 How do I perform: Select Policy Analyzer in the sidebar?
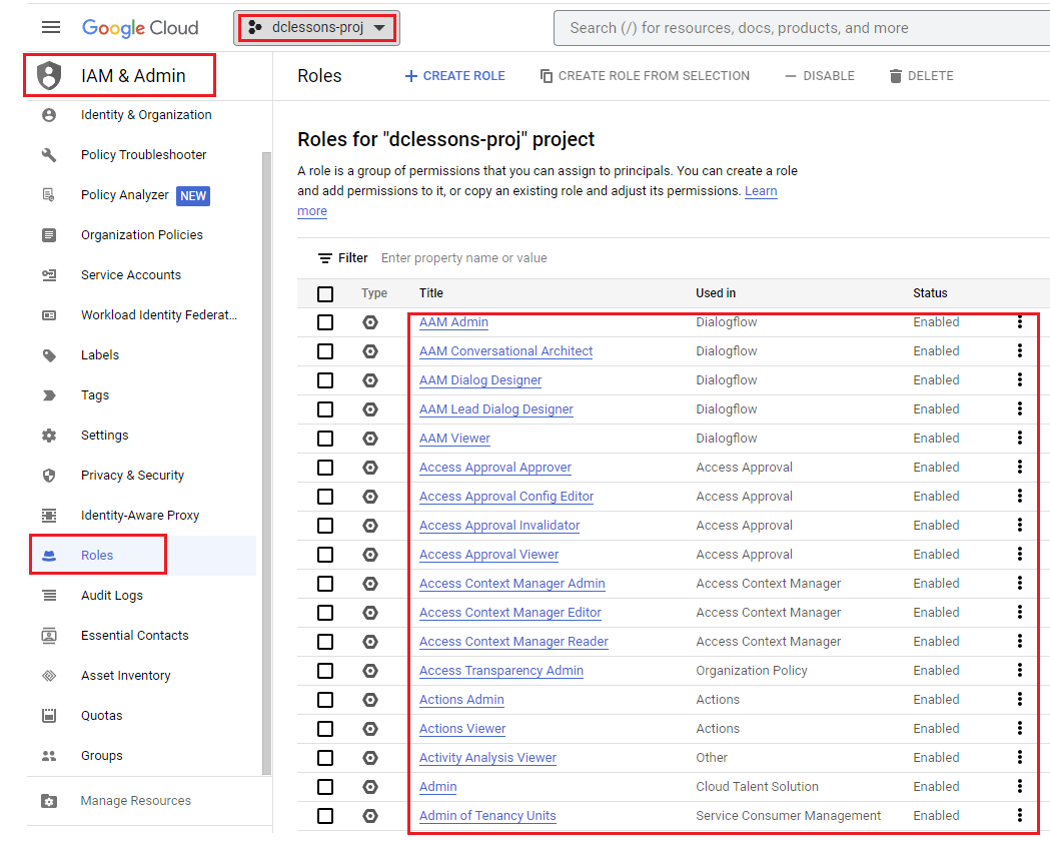[125, 195]
